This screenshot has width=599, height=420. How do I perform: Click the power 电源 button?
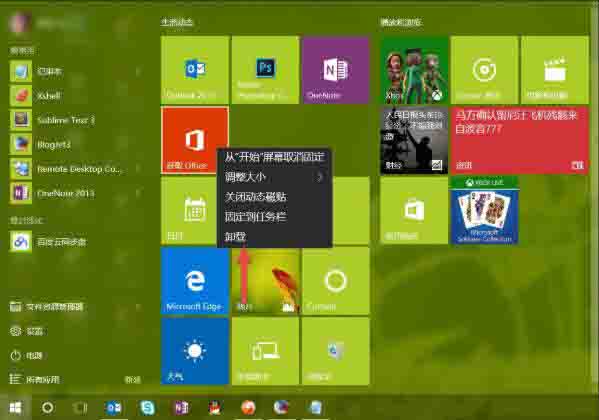point(26,355)
